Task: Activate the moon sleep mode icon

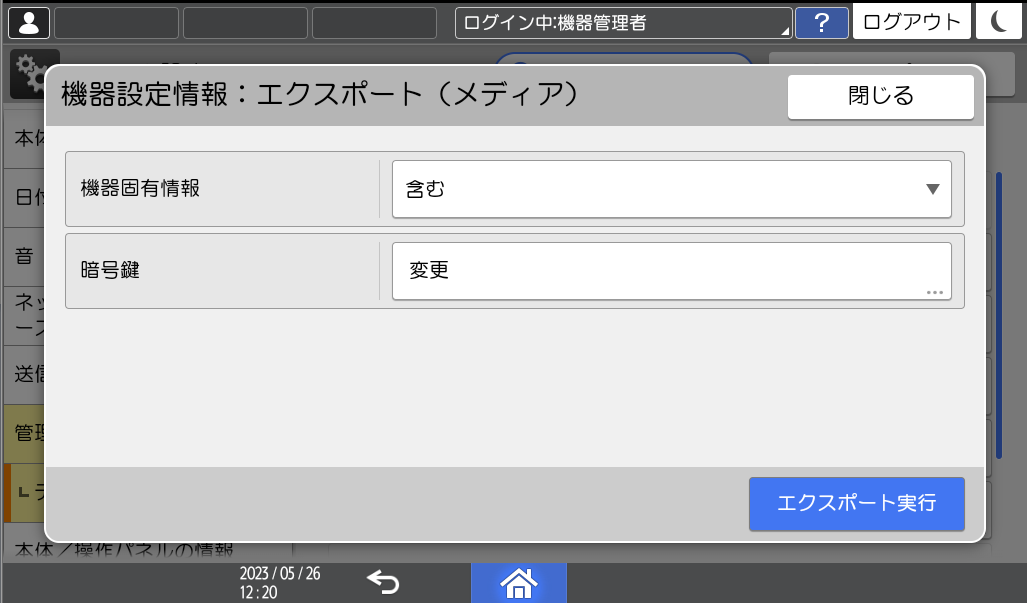Action: [999, 21]
